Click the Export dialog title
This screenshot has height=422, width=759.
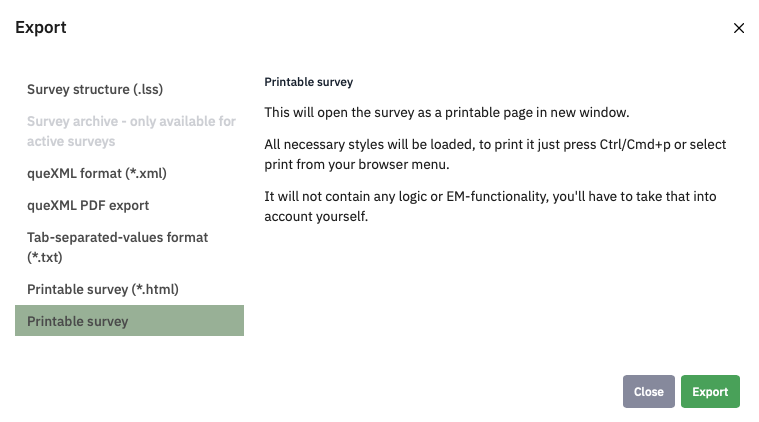(41, 28)
